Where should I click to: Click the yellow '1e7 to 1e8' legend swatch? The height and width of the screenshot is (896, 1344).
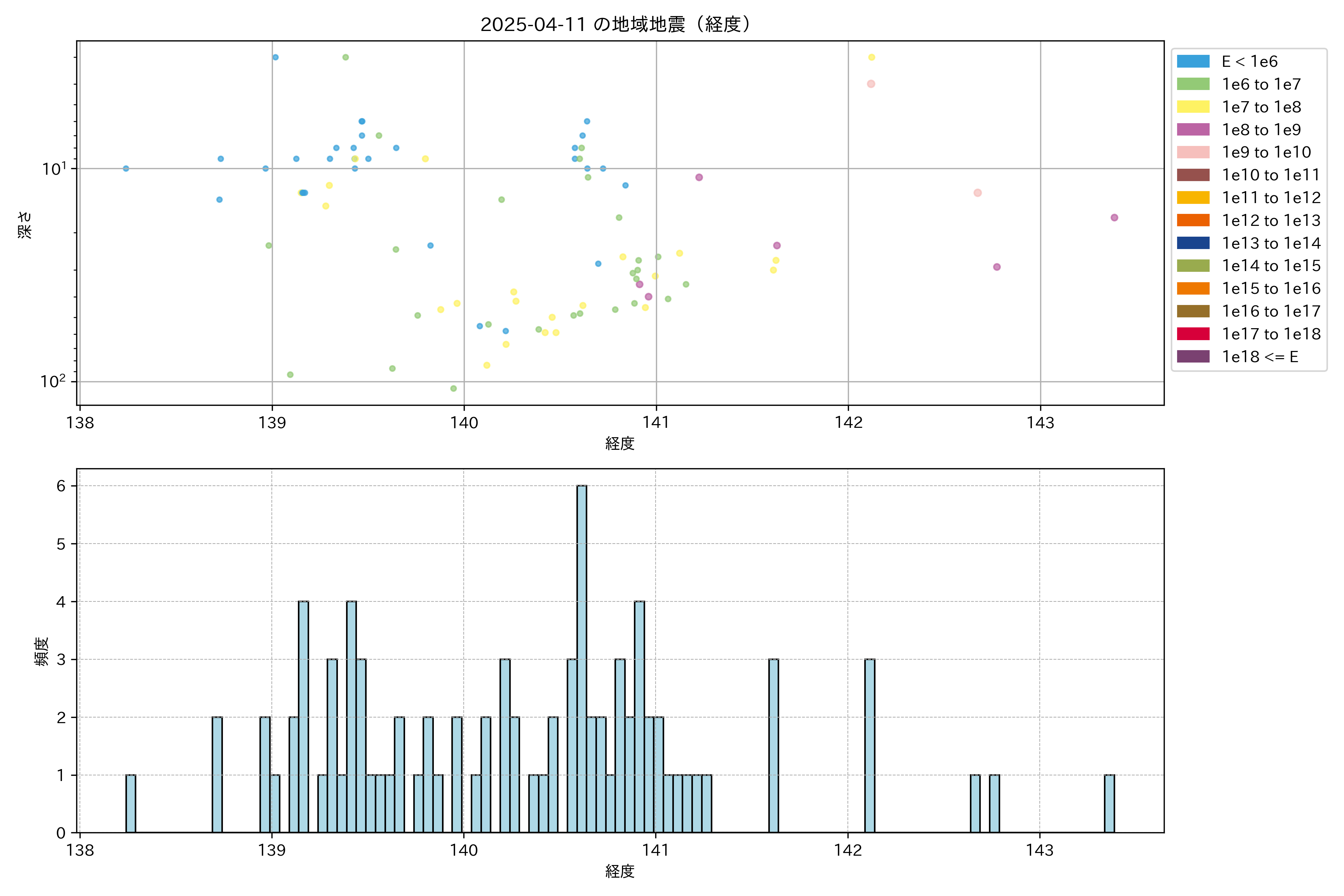tap(1192, 107)
